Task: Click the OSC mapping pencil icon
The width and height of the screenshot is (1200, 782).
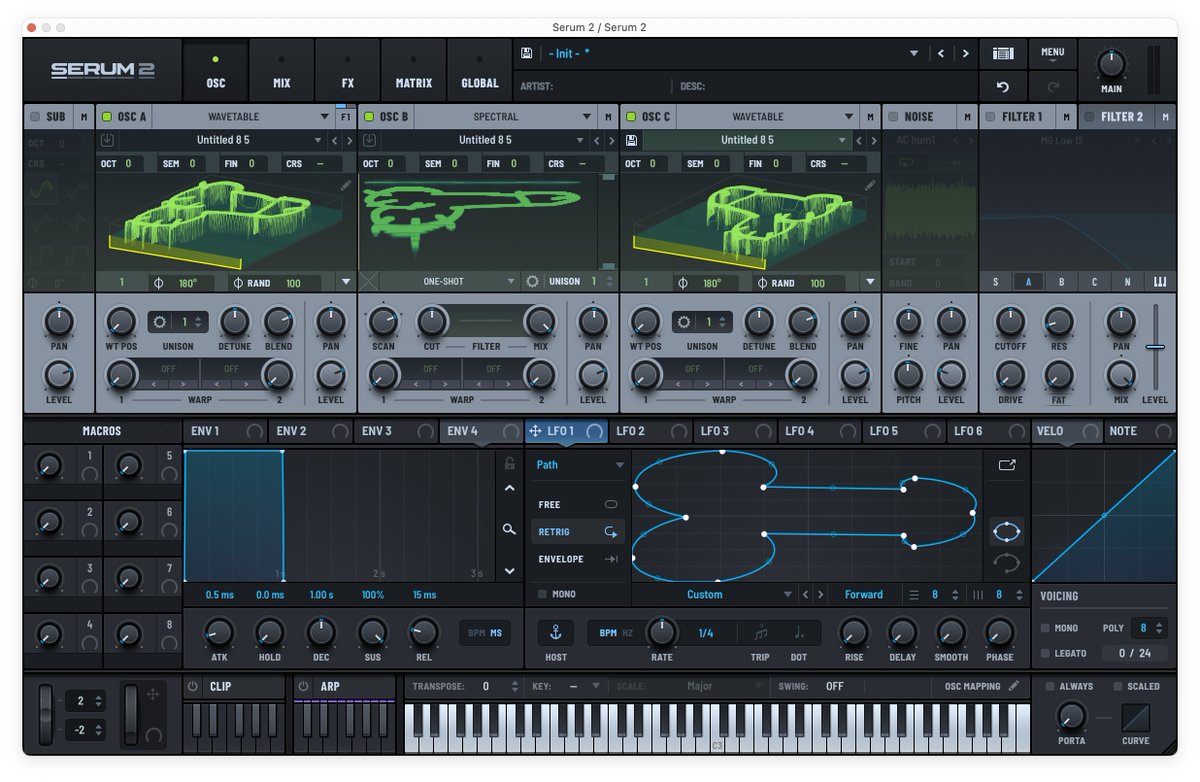Action: 1014,686
